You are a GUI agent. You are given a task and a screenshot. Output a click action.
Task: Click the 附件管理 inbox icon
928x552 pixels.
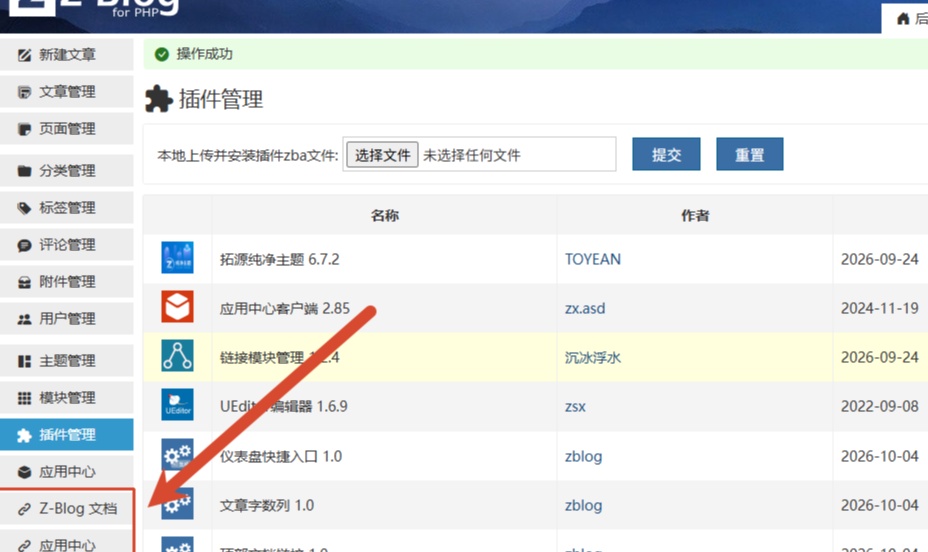coord(24,282)
